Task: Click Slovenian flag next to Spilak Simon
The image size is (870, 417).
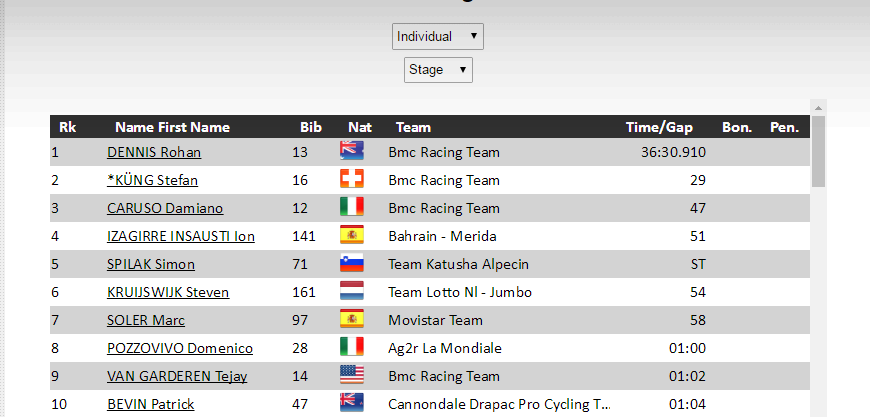Action: [351, 264]
